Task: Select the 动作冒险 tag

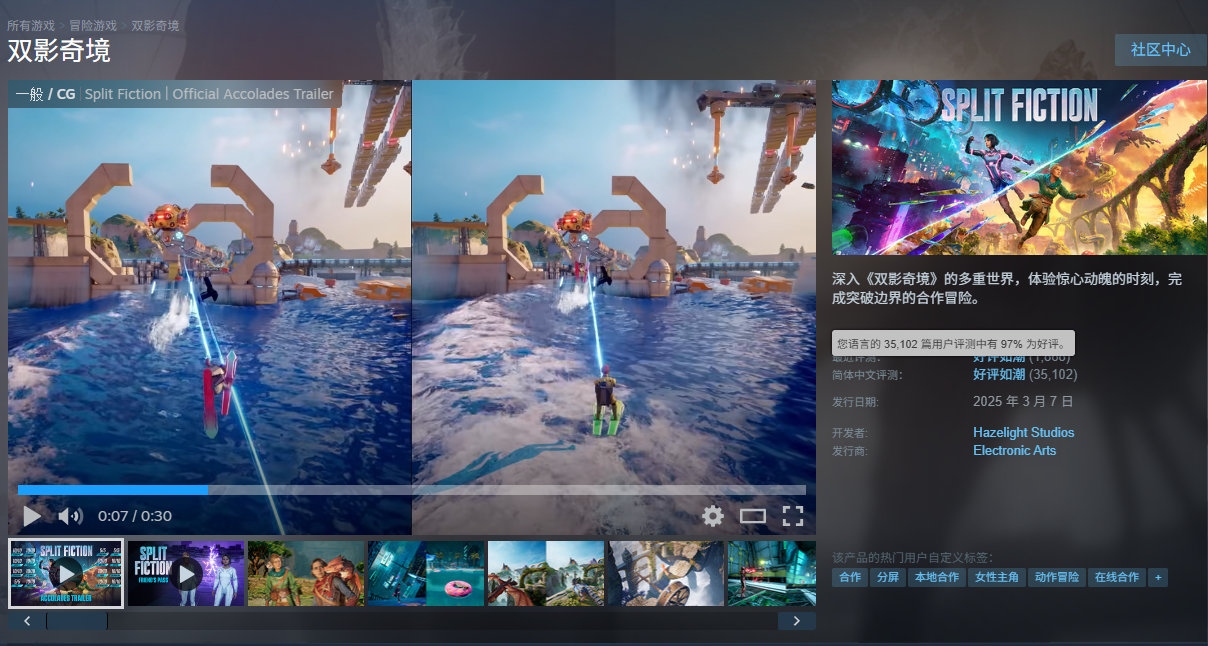Action: tap(1057, 578)
